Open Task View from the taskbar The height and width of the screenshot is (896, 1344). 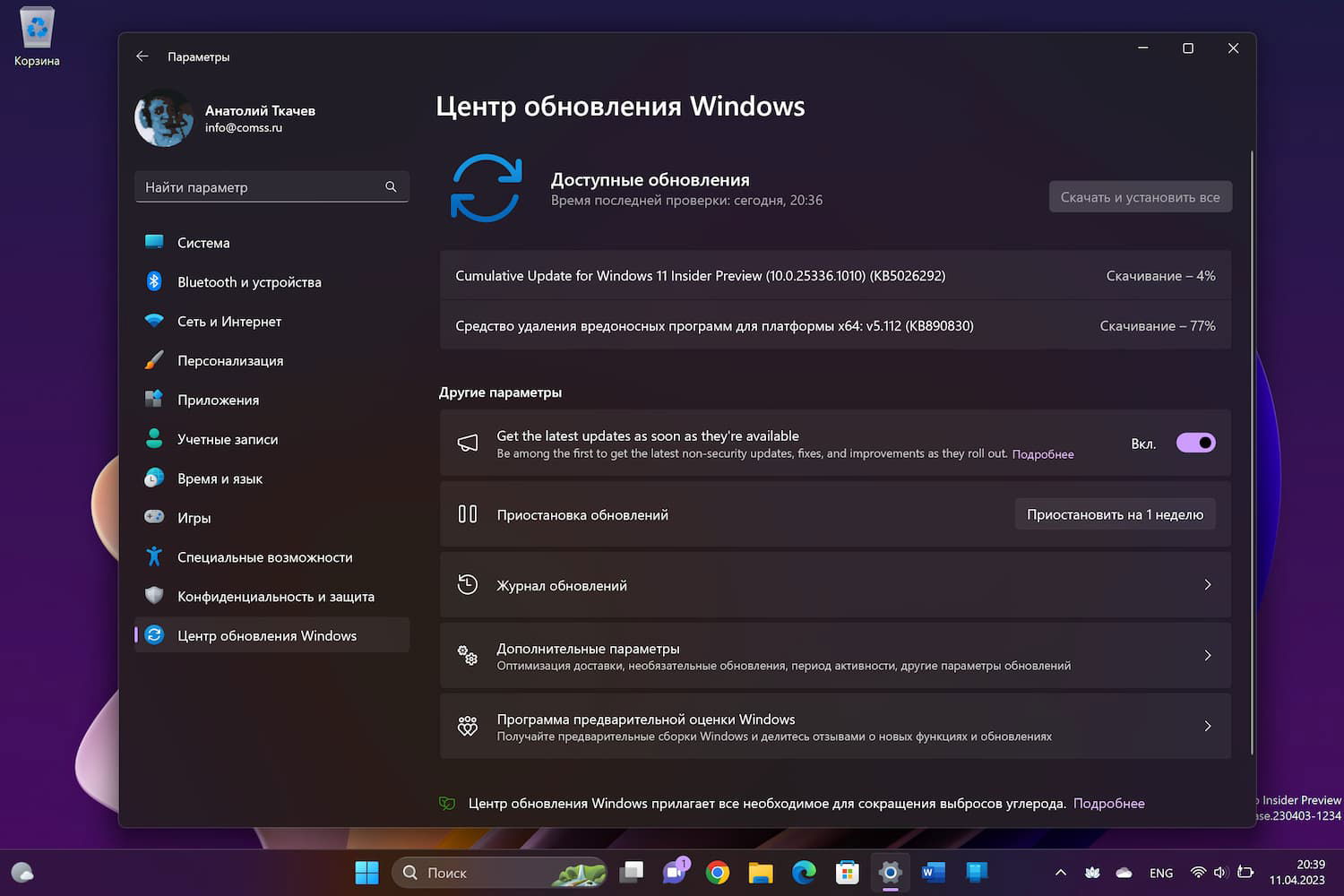click(632, 873)
